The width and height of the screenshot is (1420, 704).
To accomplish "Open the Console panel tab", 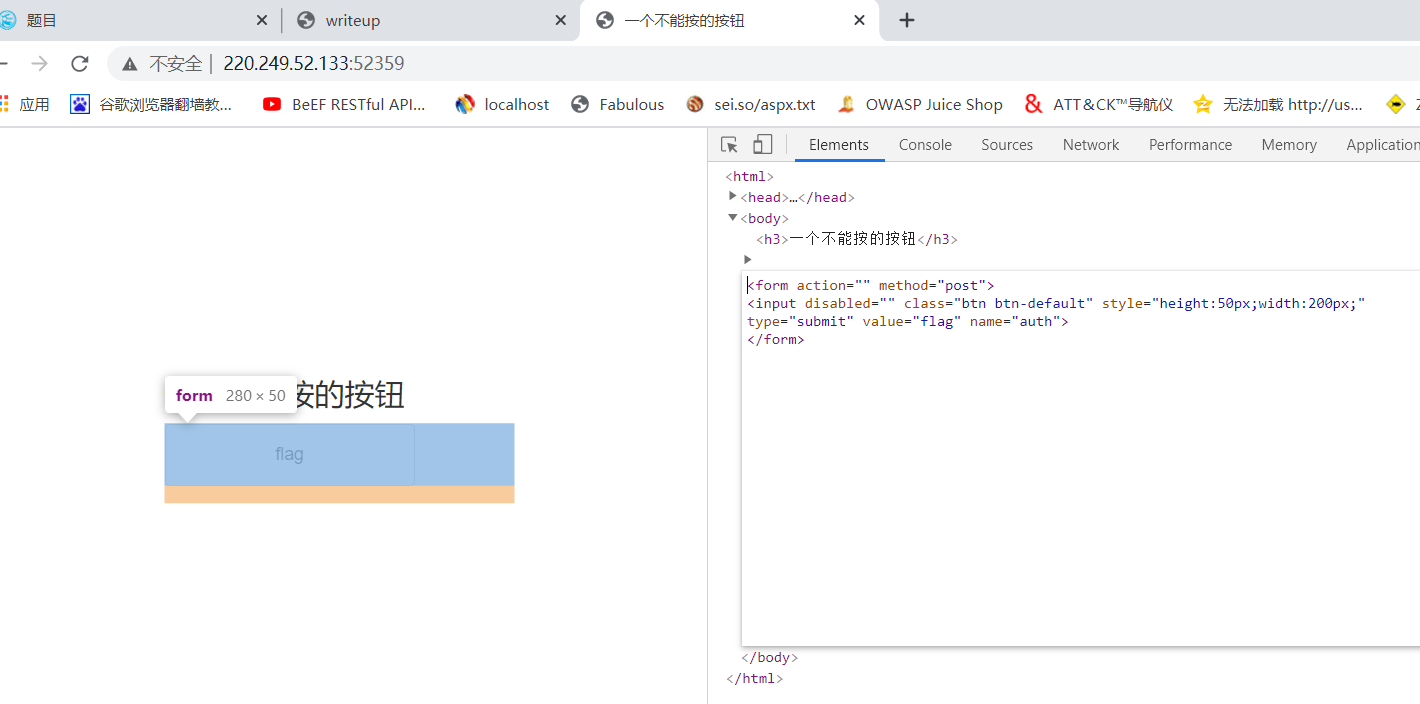I will (925, 145).
